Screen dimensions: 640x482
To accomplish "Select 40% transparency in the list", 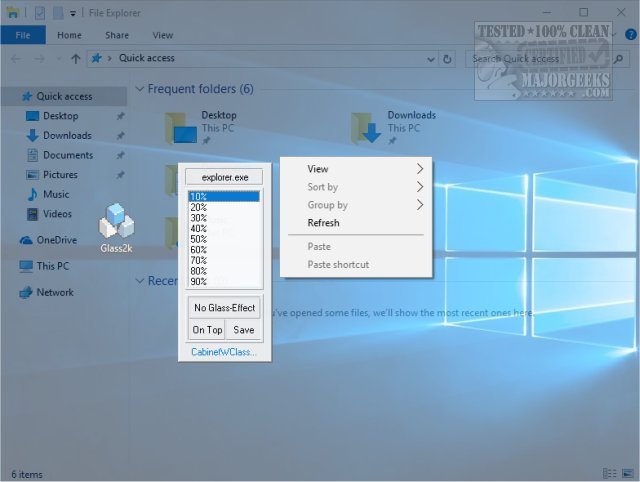I will click(x=224, y=228).
